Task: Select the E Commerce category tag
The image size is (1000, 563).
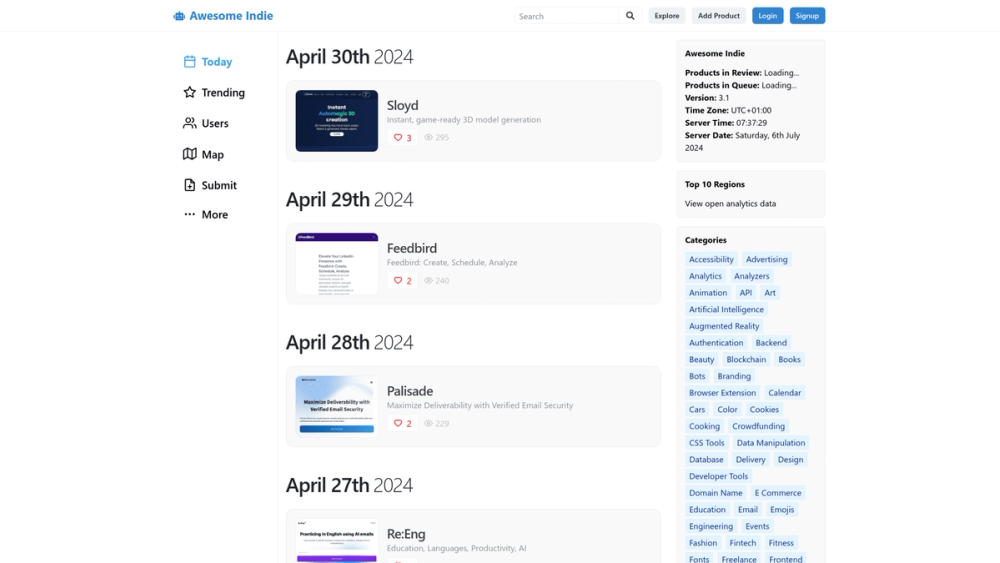Action: (777, 492)
